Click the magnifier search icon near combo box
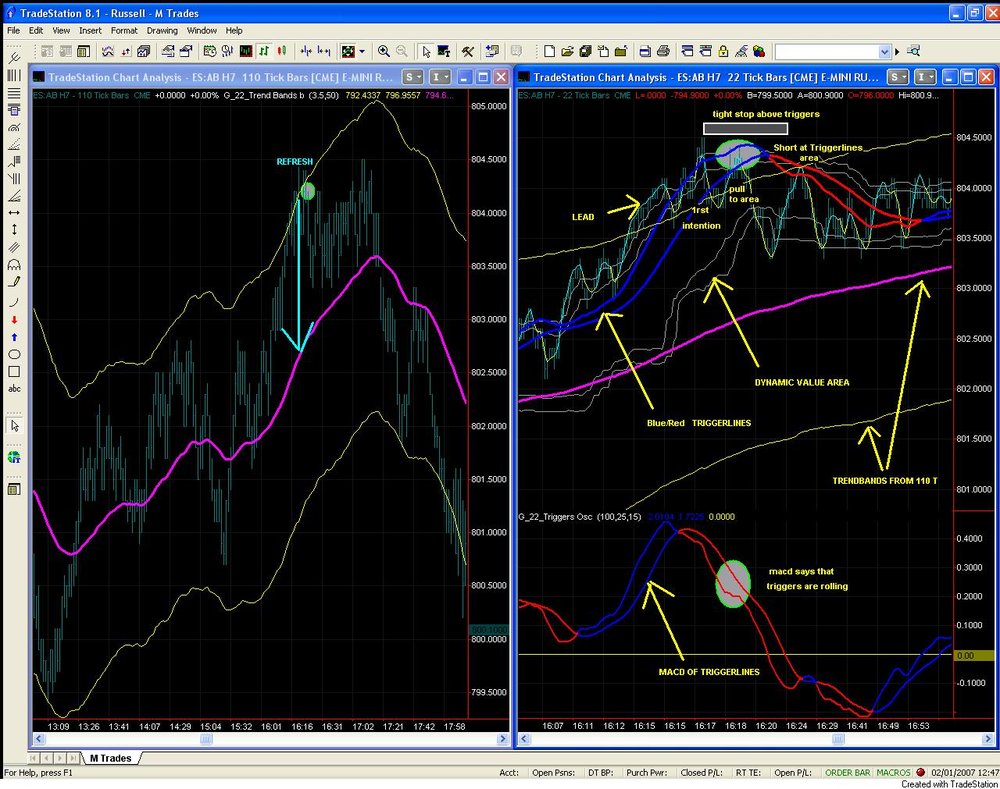This screenshot has width=1000, height=789. (913, 52)
